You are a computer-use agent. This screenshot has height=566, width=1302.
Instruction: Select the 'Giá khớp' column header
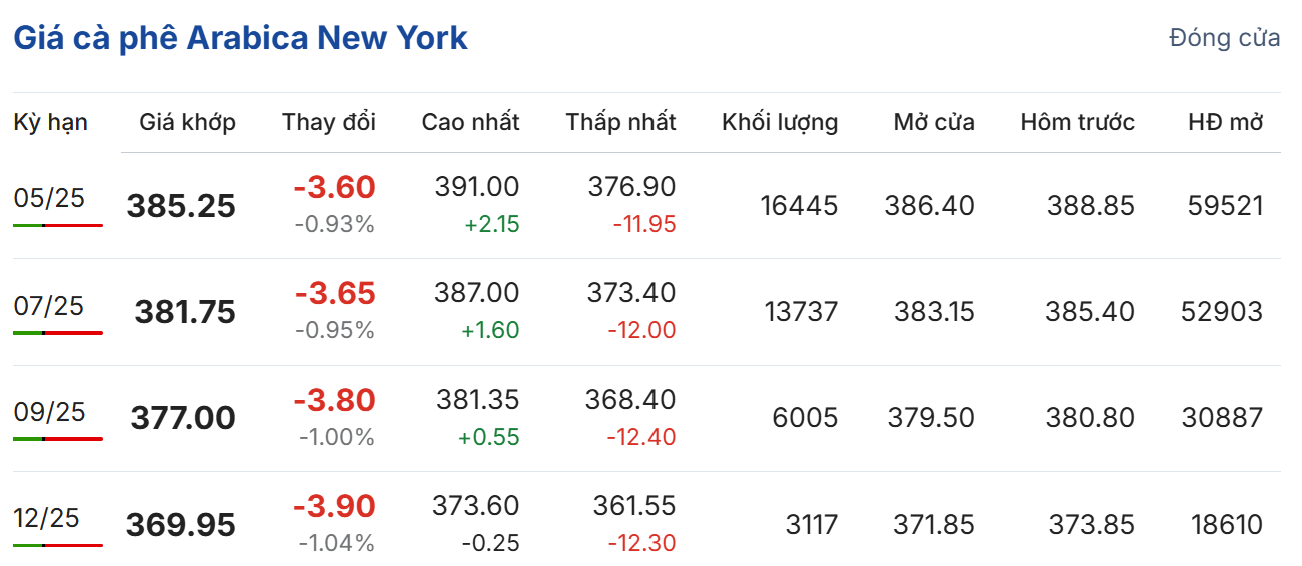point(187,123)
